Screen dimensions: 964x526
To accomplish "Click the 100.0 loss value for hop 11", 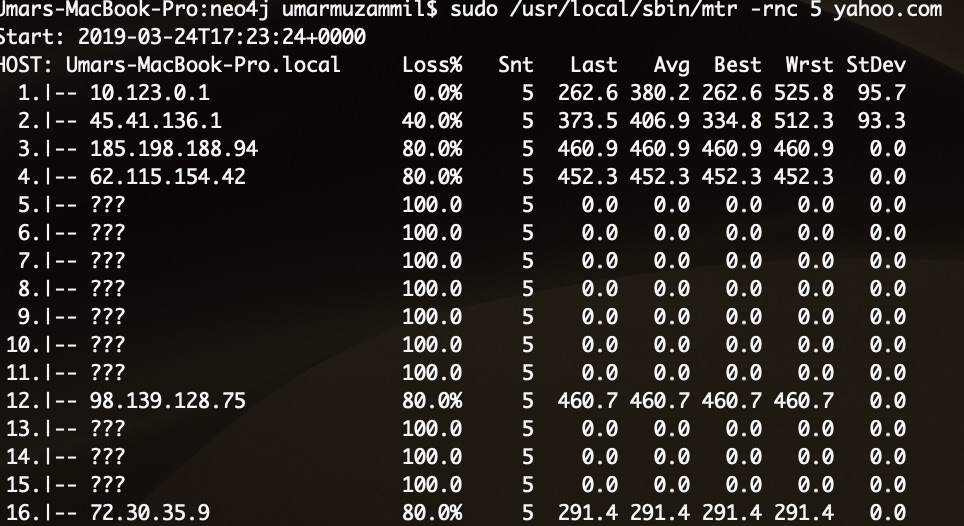I will point(432,372).
